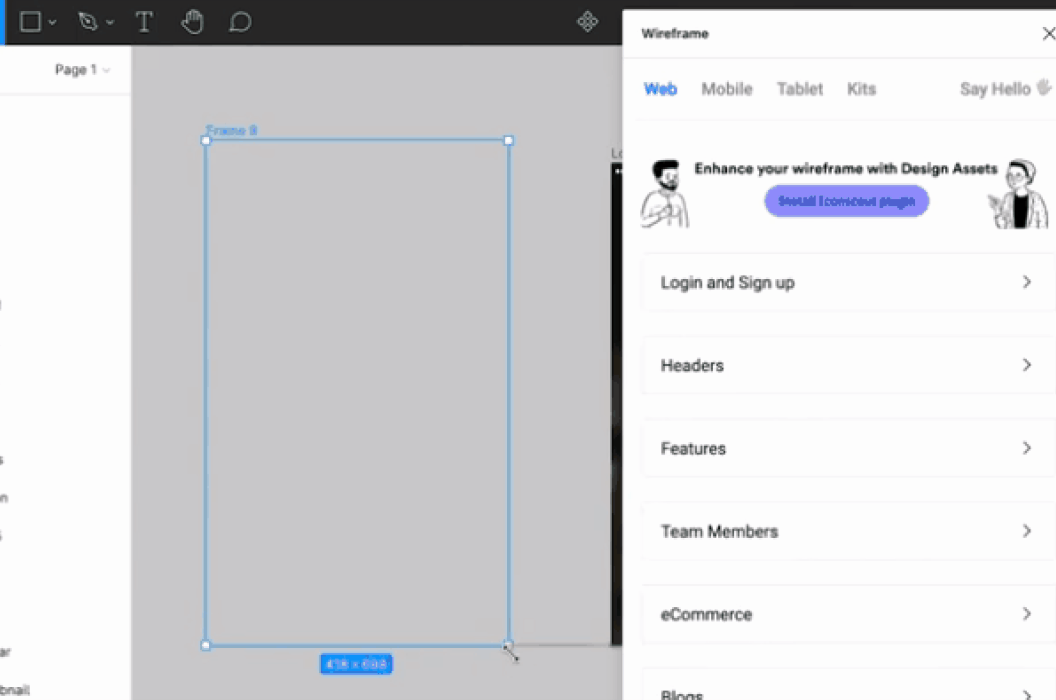The image size is (1056, 700).
Task: Click the waving hand icon beside Say Hello
Action: tap(1043, 88)
